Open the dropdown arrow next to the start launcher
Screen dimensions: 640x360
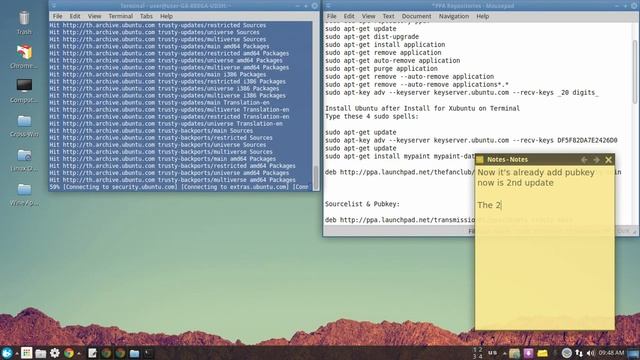click(17, 353)
